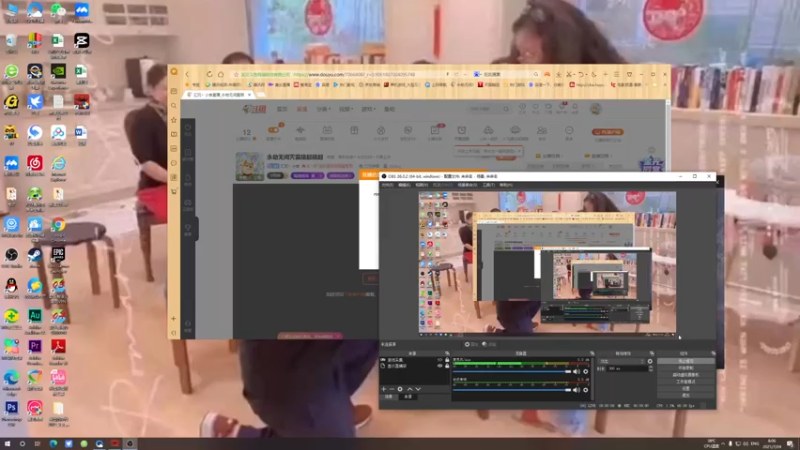Open favorites star in the browser sidebar
The height and width of the screenshot is (450, 800).
coord(174,120)
